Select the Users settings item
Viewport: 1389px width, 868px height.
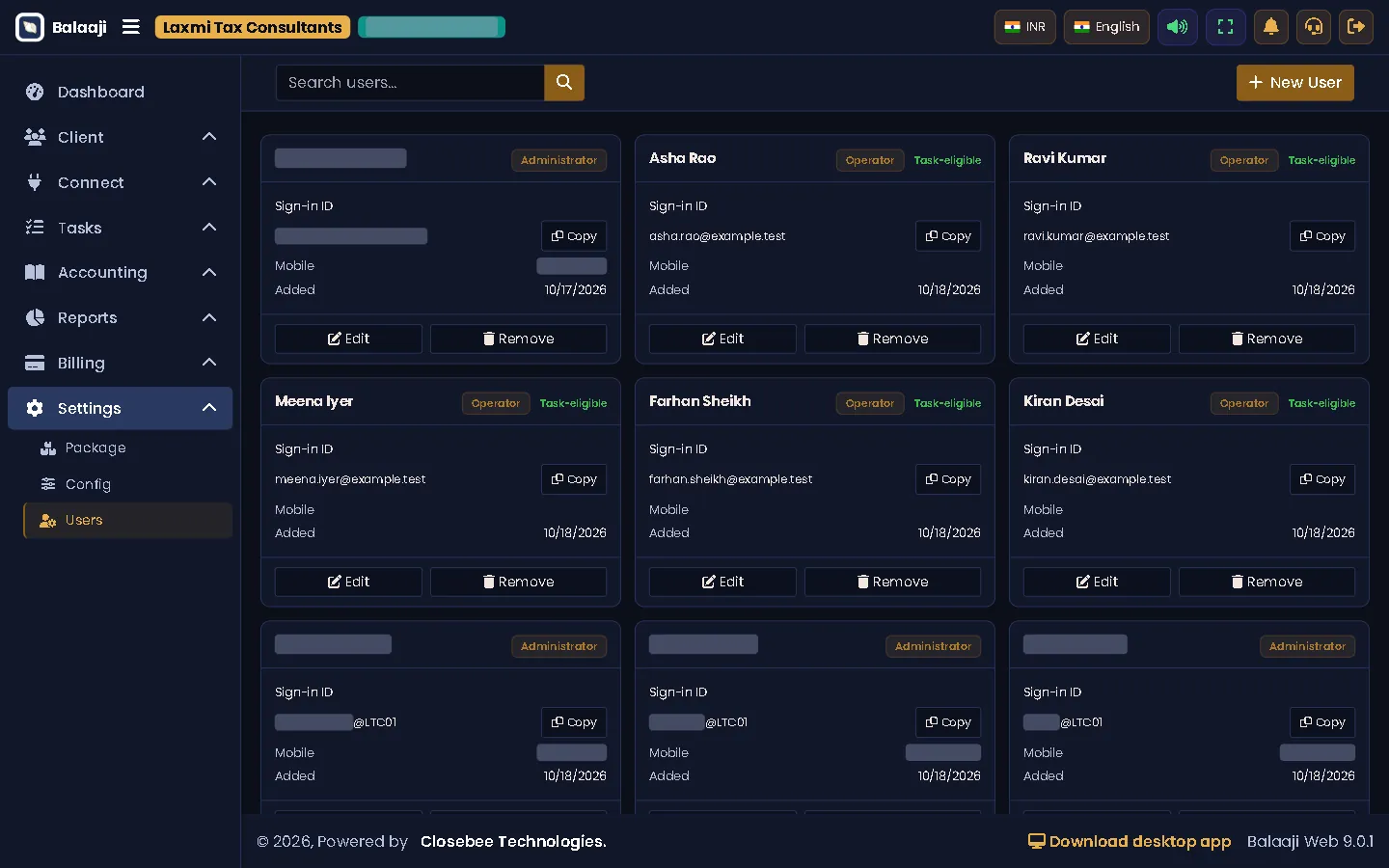127,520
